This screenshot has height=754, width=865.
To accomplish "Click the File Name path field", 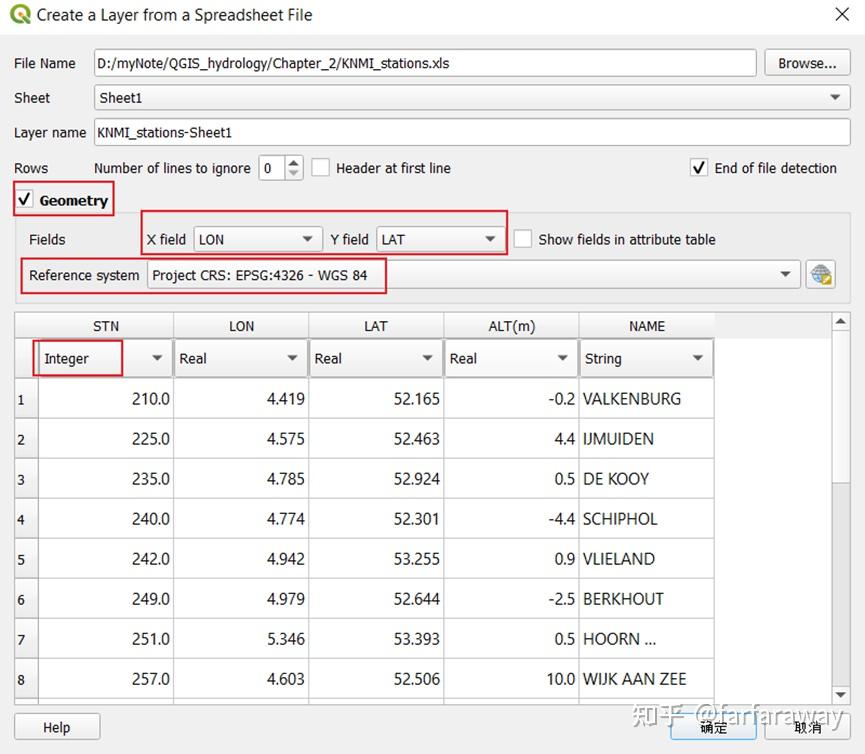I will pyautogui.click(x=425, y=63).
